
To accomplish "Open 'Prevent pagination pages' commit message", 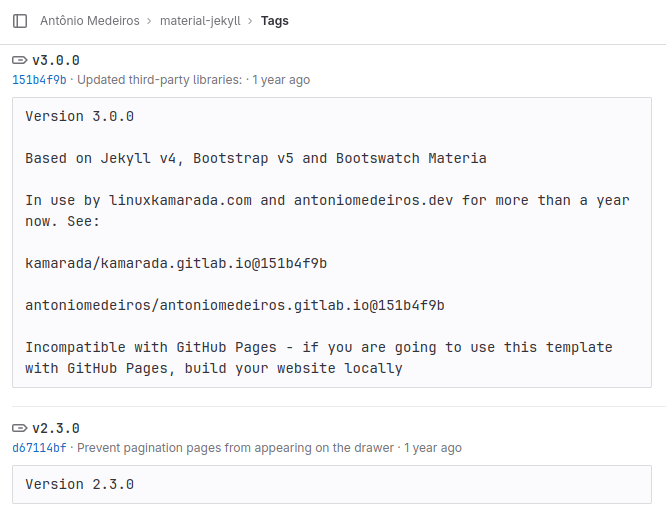I will 235,448.
